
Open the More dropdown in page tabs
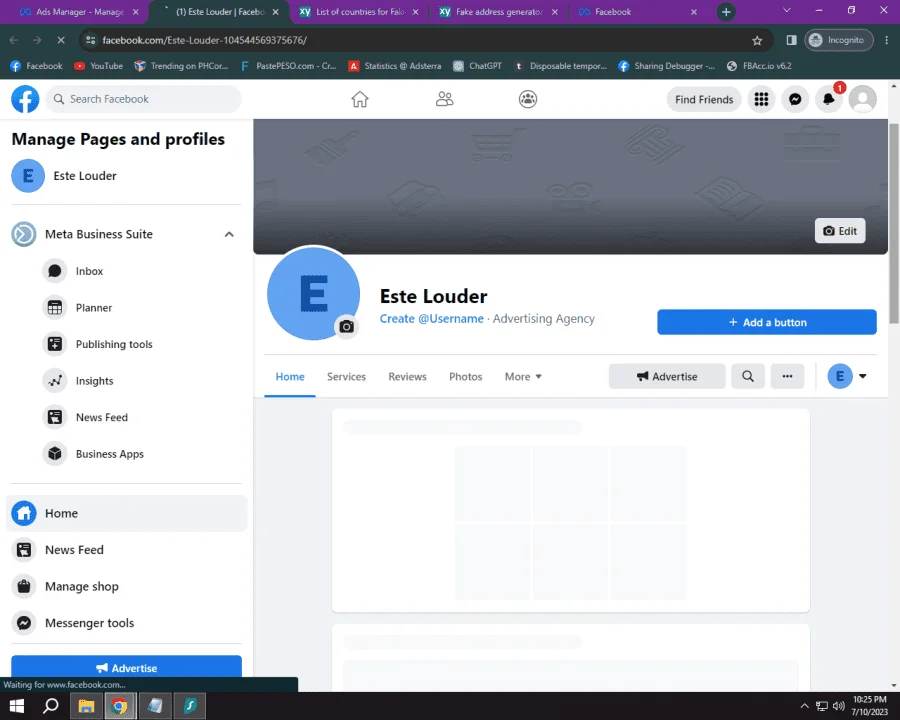click(x=523, y=377)
